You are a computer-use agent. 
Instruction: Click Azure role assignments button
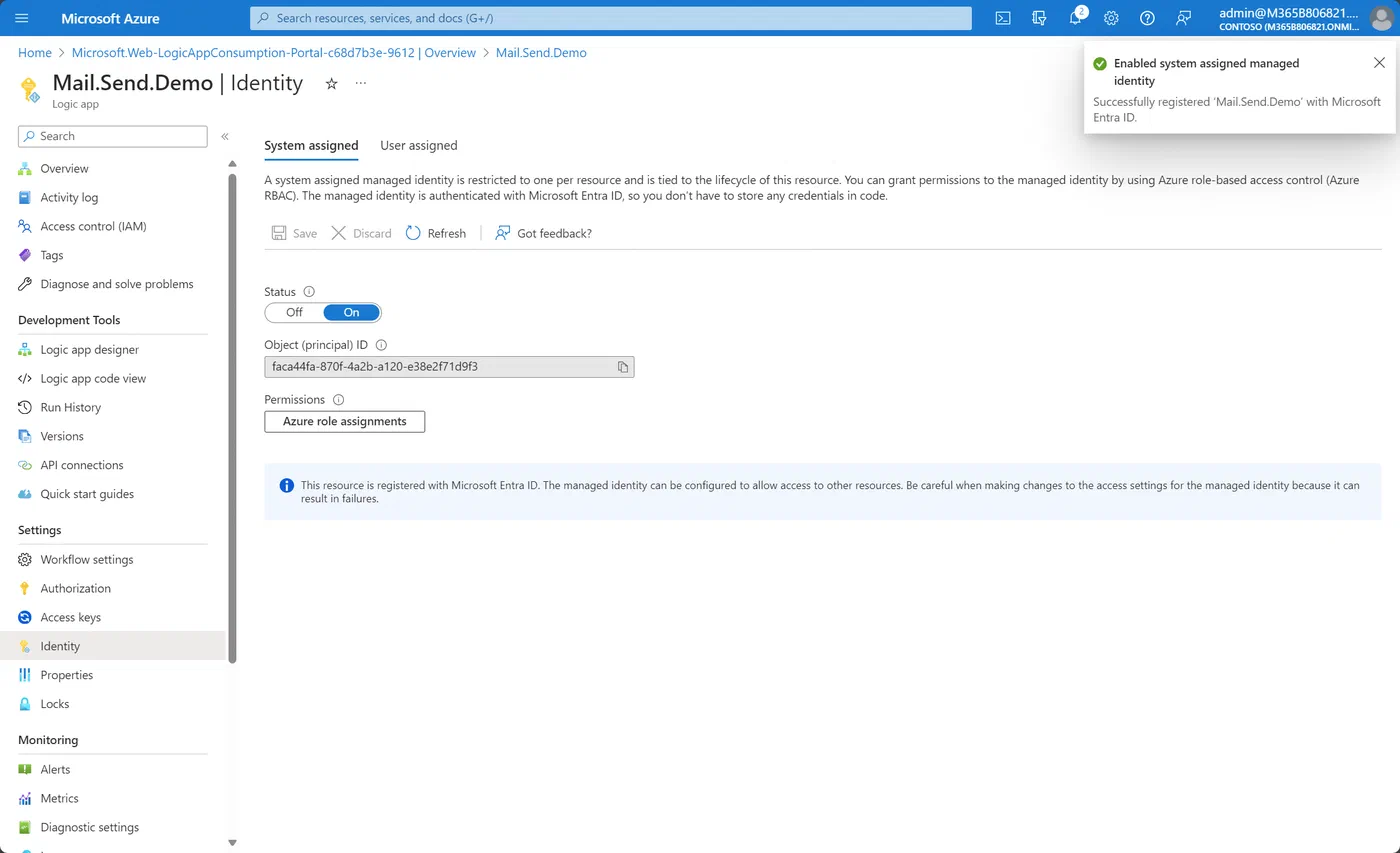[344, 422]
